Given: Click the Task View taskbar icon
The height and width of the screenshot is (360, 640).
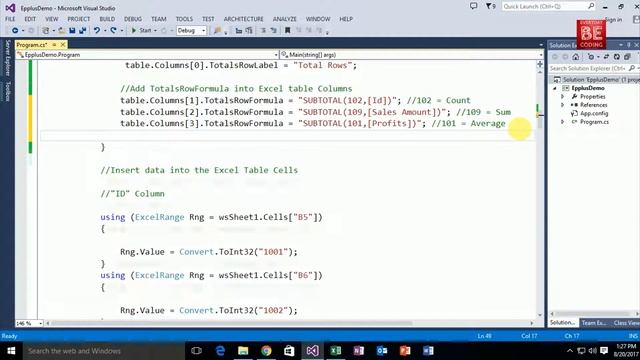Looking at the screenshot, I should click(196, 351).
